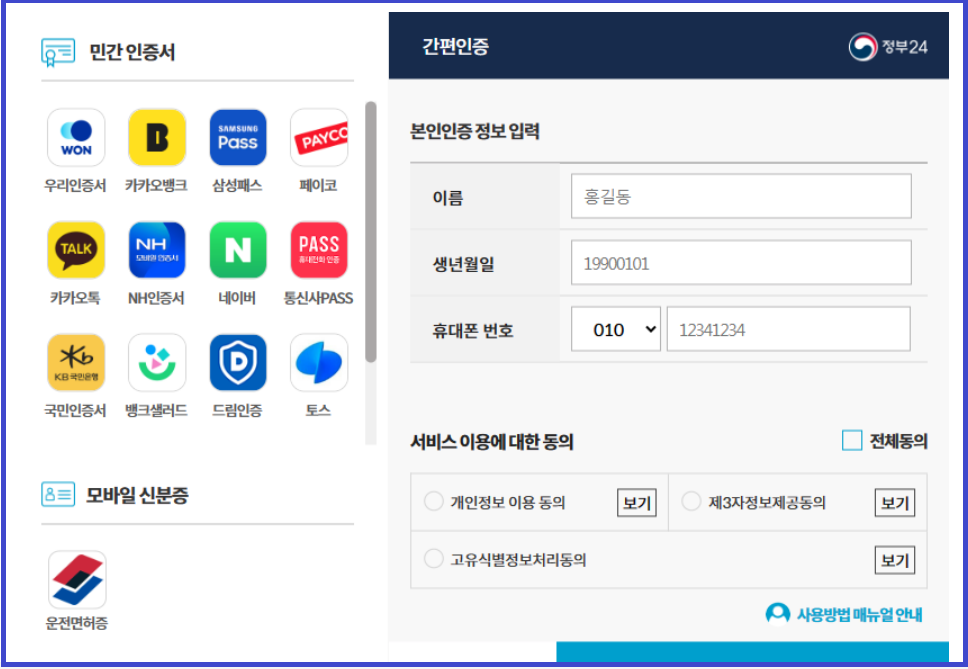
Task: Open 보기 for 고유식별정보처리동의
Action: (895, 560)
